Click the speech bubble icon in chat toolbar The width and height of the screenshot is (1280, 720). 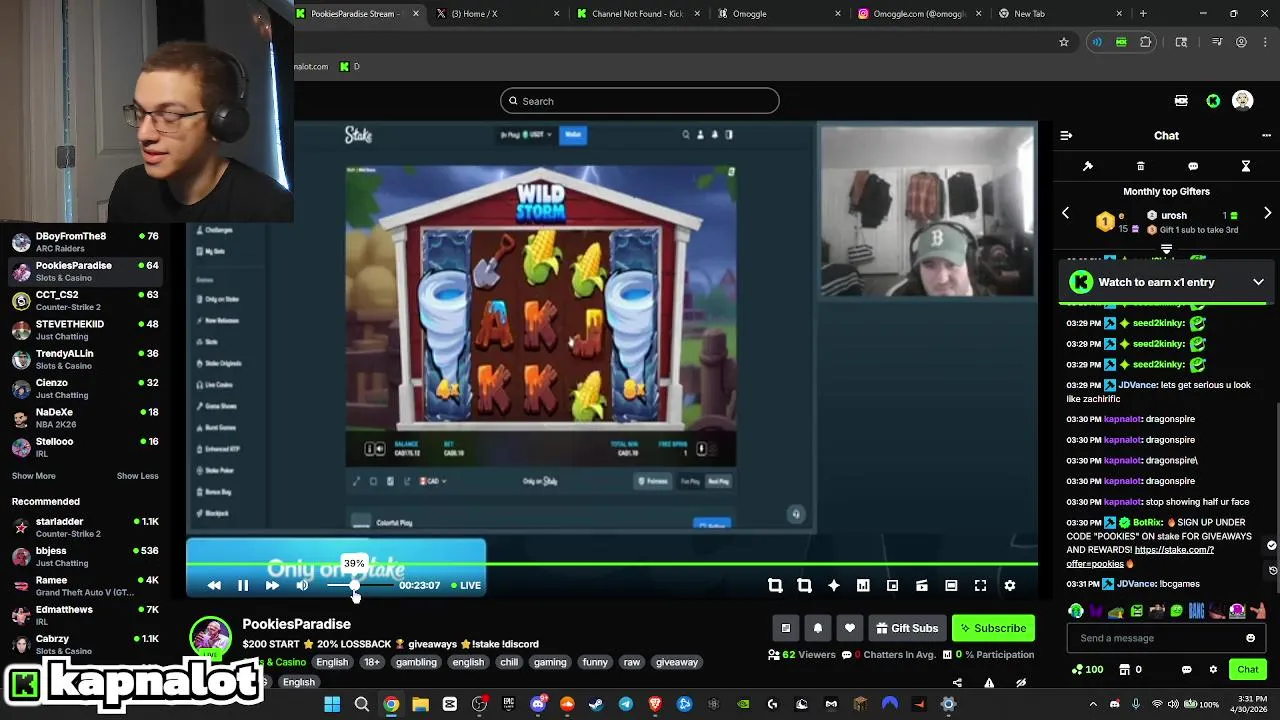tap(1193, 166)
